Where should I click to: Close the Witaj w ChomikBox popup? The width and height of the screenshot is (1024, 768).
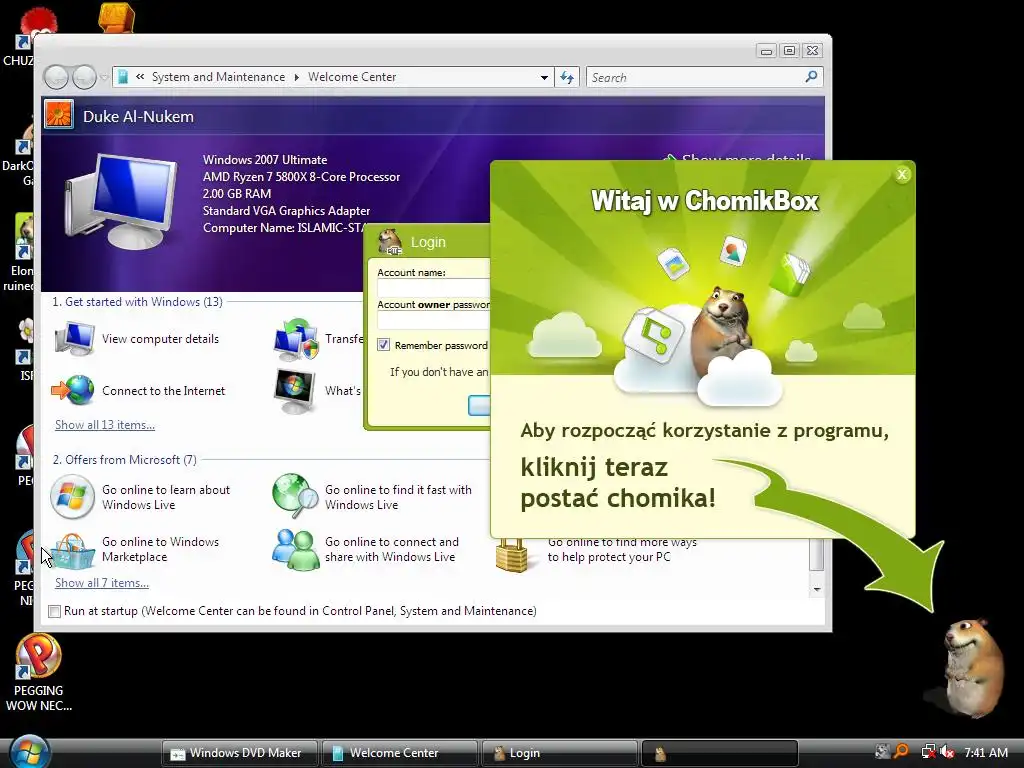click(x=902, y=174)
